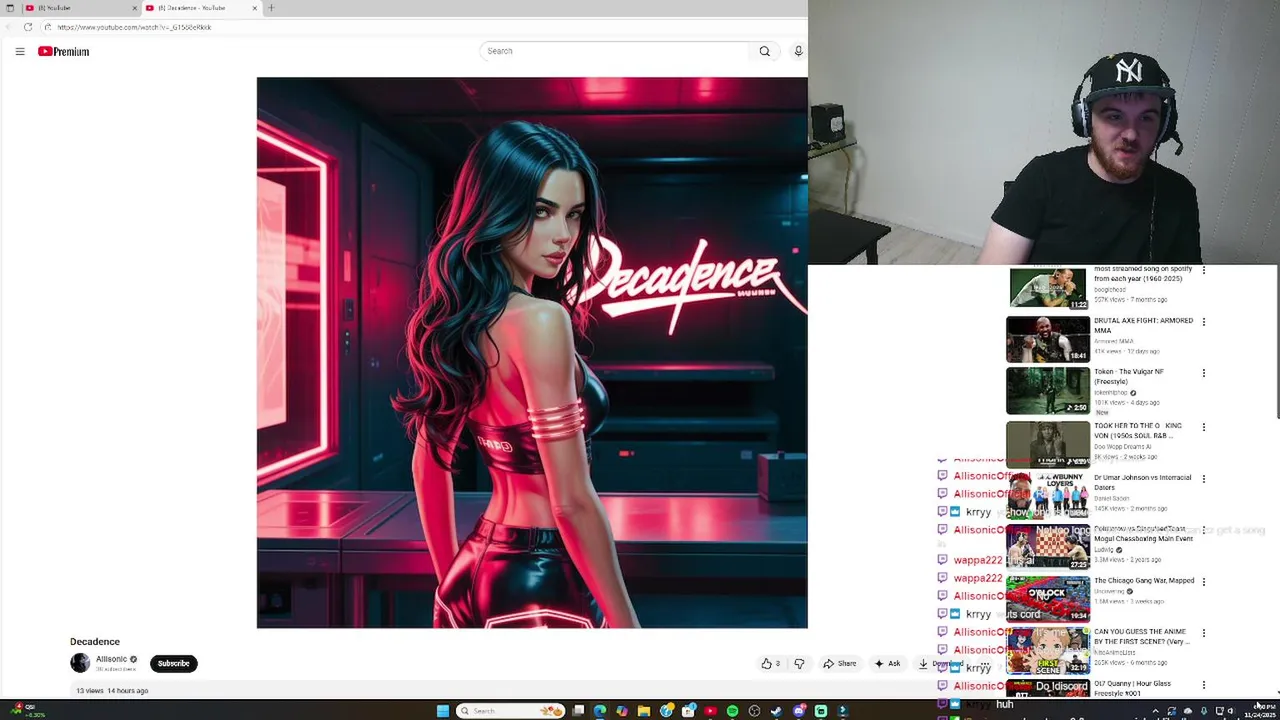
Task: Open options for BRUTAL AXE FIGHT video
Action: 1204,322
